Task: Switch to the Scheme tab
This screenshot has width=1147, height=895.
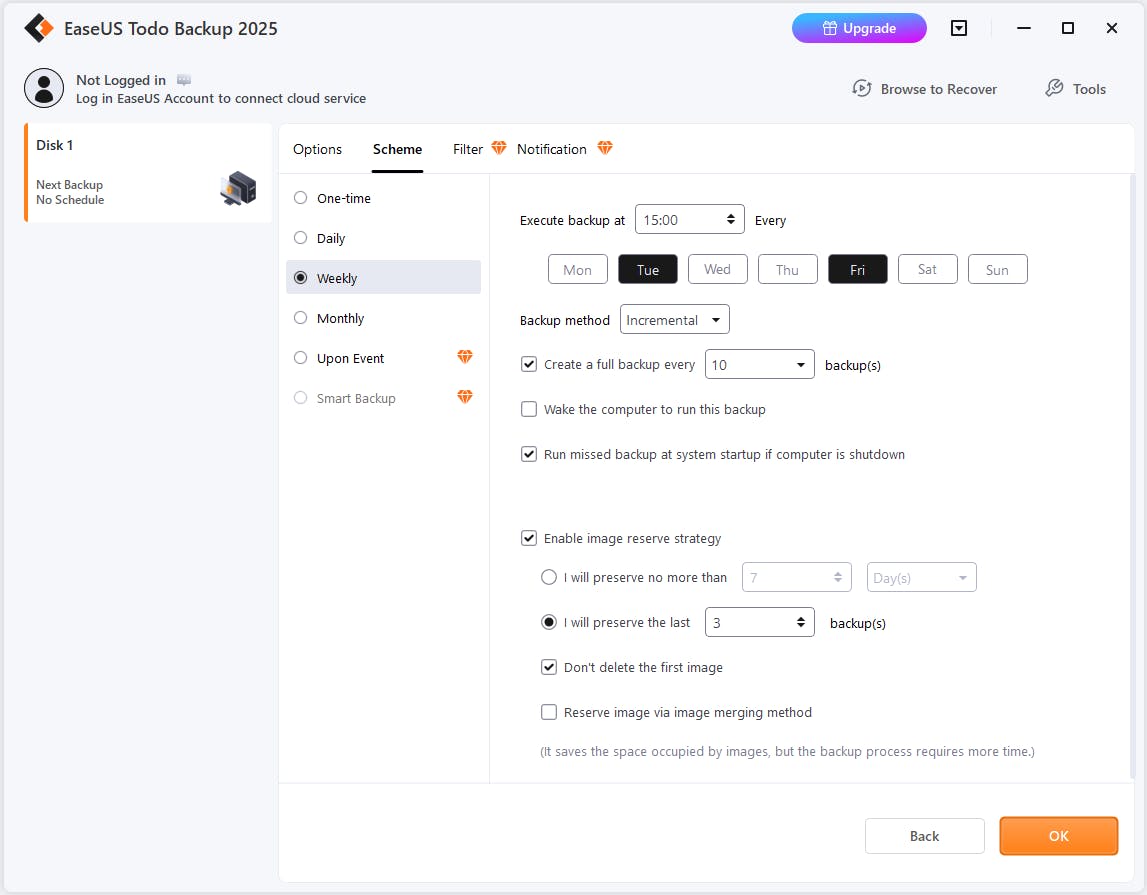Action: (397, 149)
